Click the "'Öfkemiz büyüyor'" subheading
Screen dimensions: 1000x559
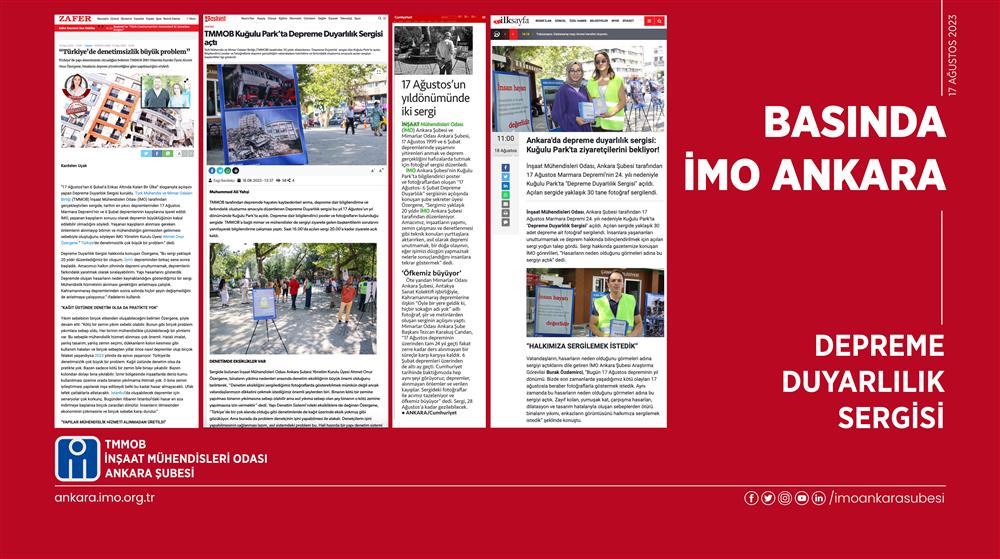click(x=431, y=273)
